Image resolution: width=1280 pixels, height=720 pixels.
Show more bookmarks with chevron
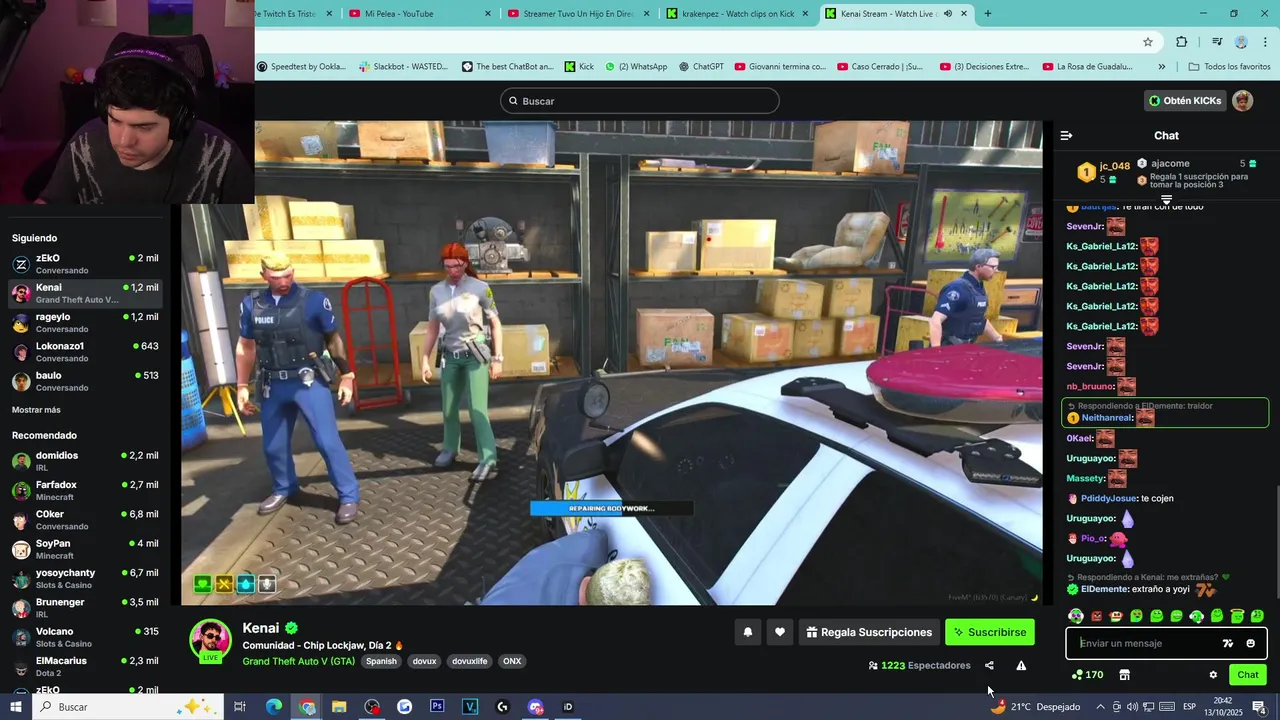pos(1161,67)
